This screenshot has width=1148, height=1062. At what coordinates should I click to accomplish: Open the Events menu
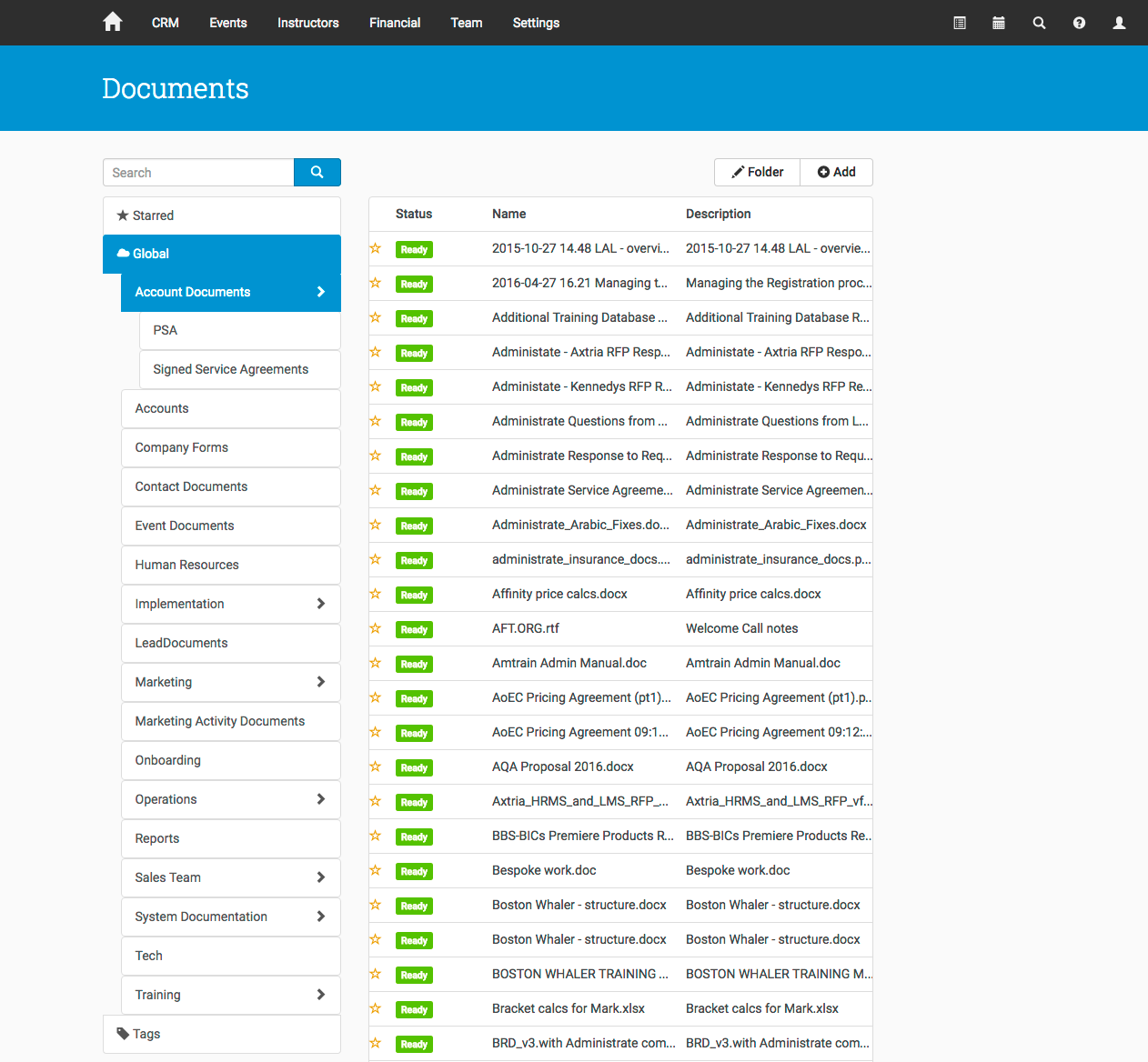[x=227, y=23]
